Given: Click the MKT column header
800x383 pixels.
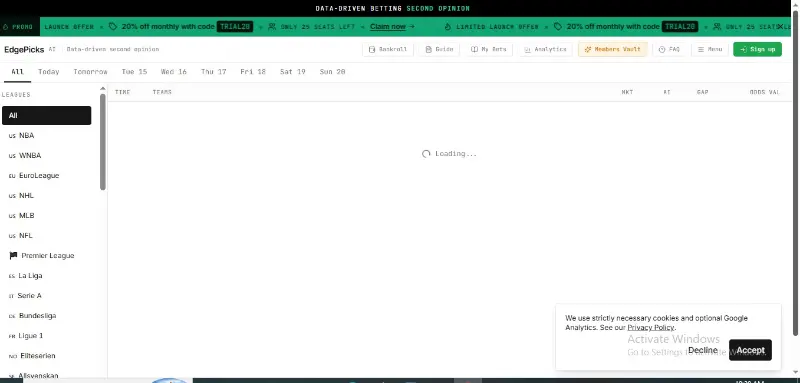Looking at the screenshot, I should [627, 92].
